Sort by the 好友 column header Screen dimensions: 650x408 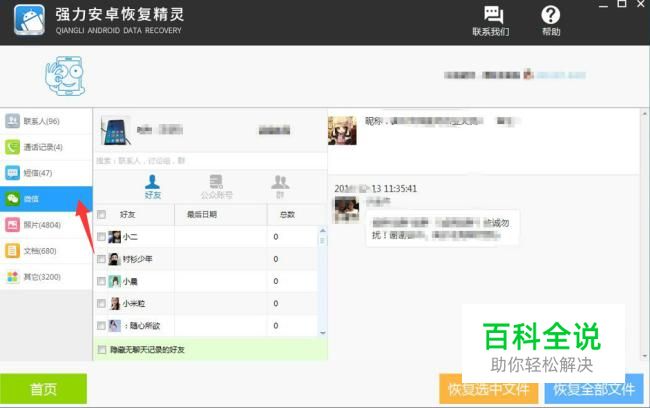(x=128, y=214)
